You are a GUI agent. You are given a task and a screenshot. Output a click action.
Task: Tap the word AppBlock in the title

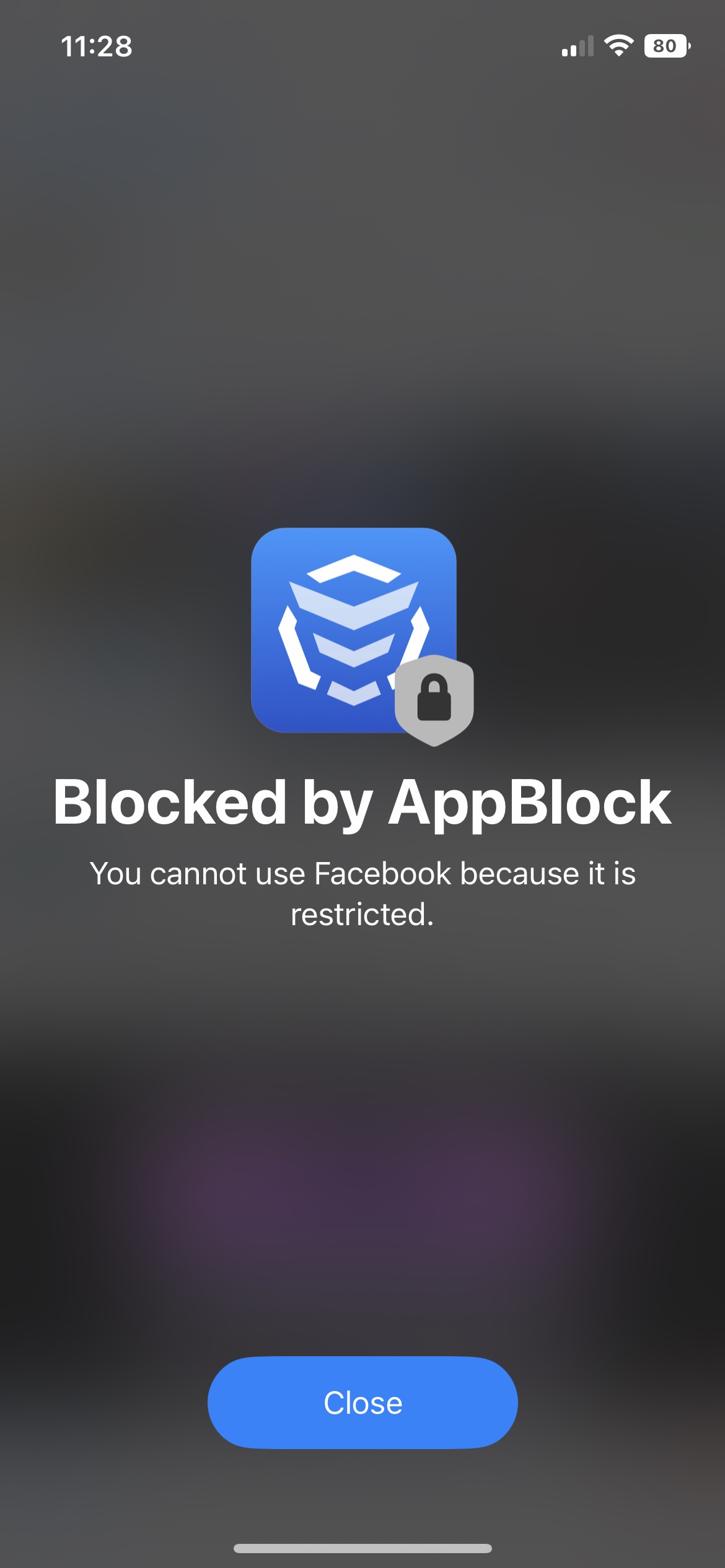click(x=530, y=803)
